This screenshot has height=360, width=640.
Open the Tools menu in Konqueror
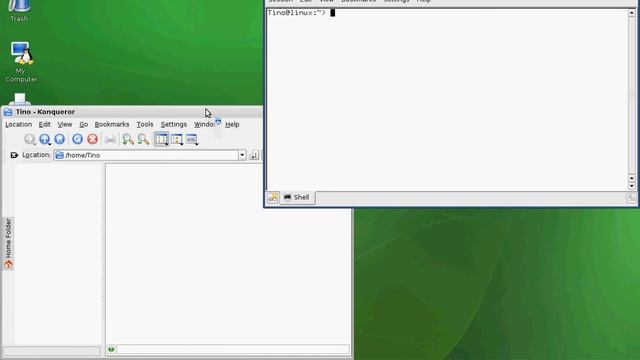145,124
